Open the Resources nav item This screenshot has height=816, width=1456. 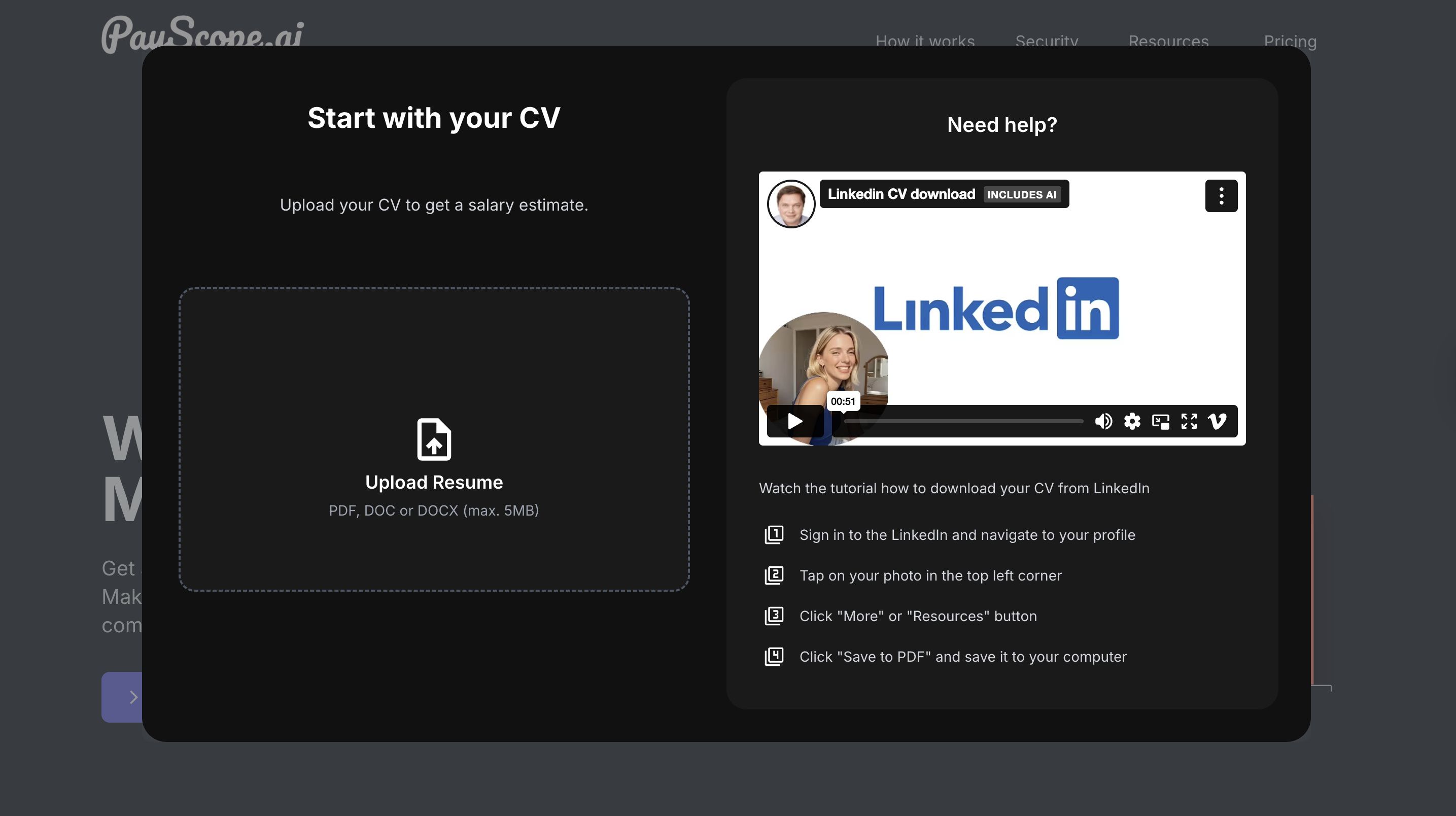[1168, 41]
